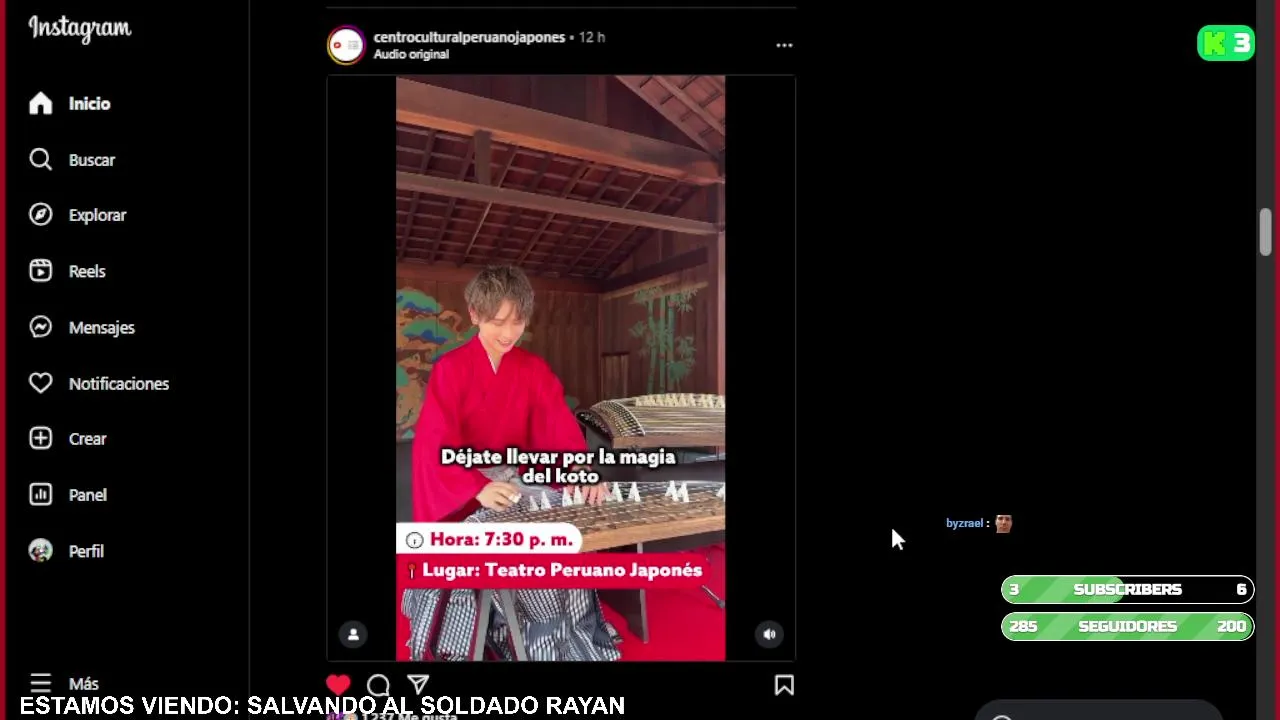Open the Inicio home icon

[x=40, y=104]
